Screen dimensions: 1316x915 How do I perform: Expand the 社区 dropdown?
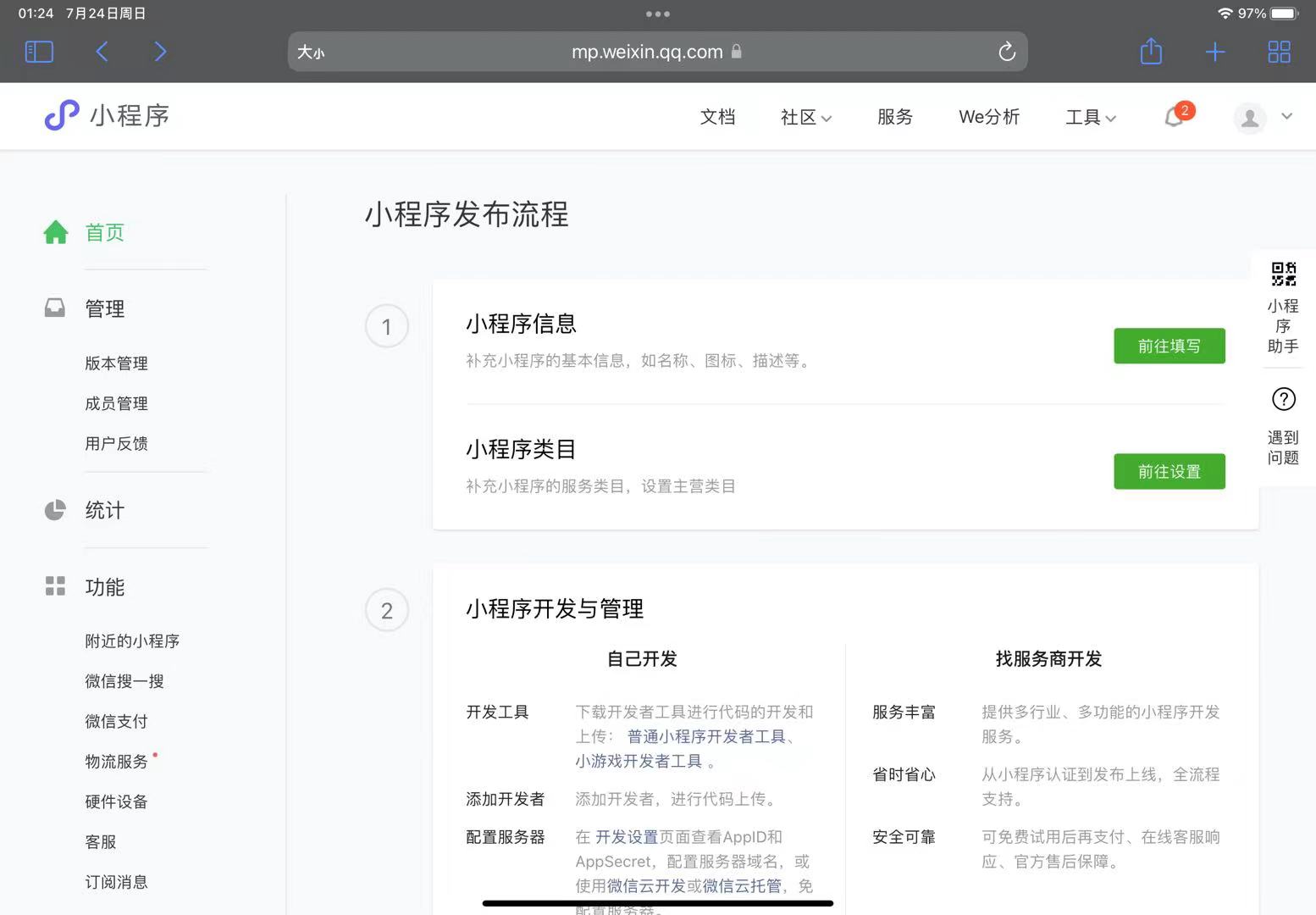click(x=805, y=117)
